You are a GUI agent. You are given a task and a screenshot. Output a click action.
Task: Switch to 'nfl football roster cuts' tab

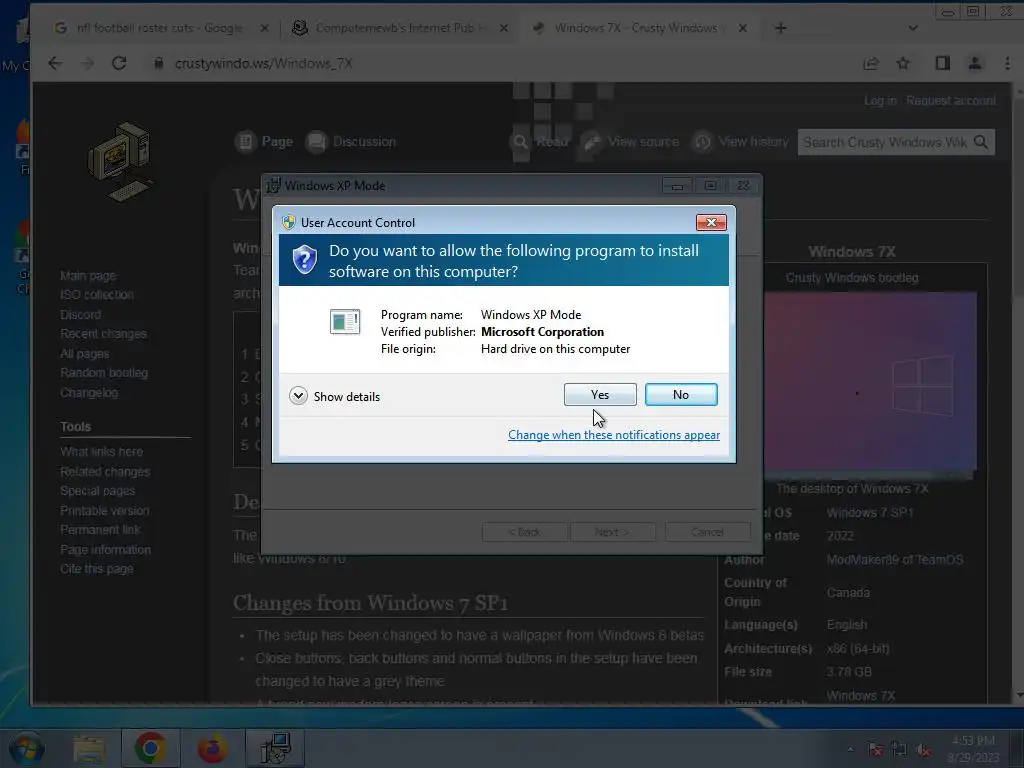coord(160,28)
